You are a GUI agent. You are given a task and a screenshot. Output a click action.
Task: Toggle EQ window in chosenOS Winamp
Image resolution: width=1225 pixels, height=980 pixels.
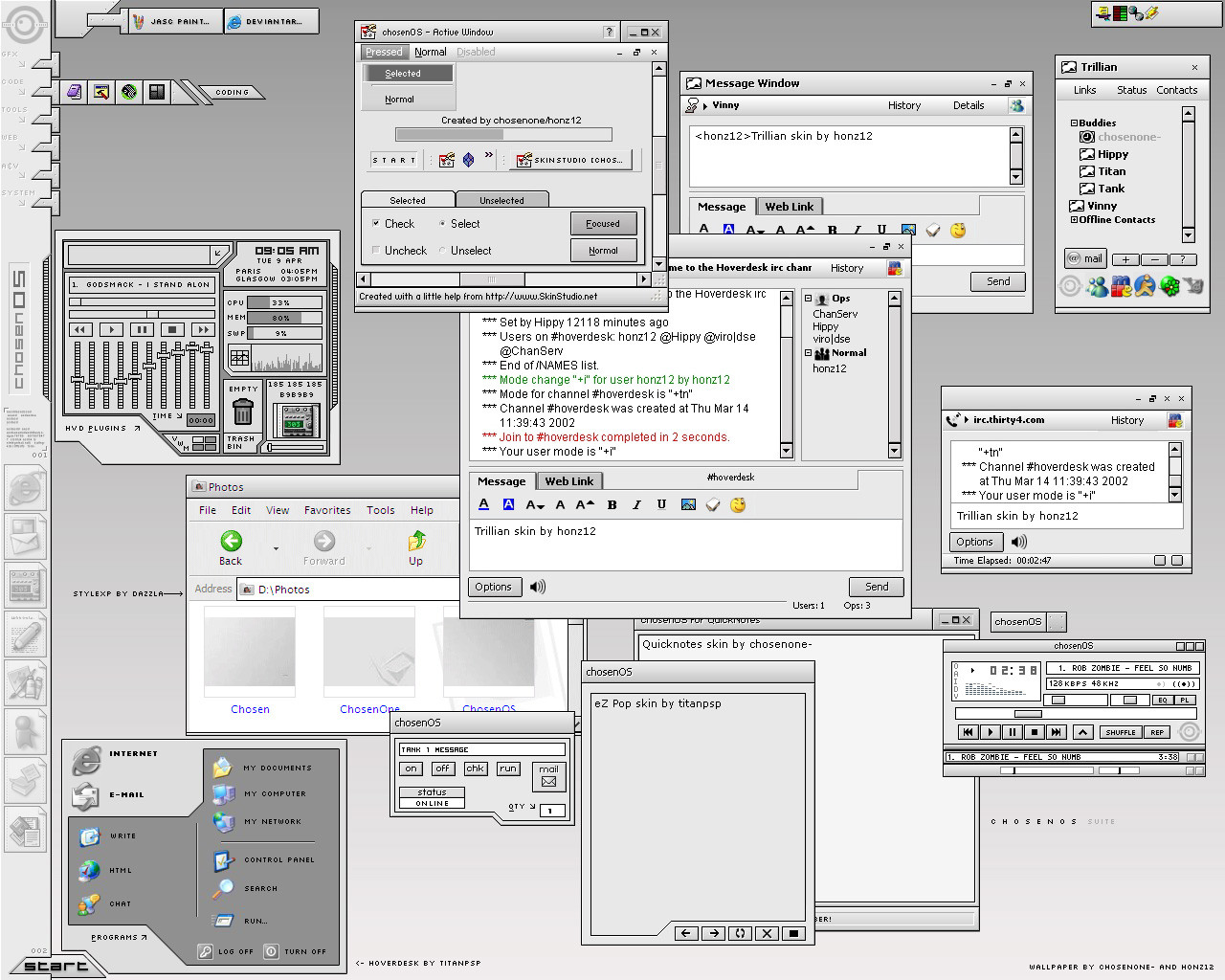(1162, 700)
